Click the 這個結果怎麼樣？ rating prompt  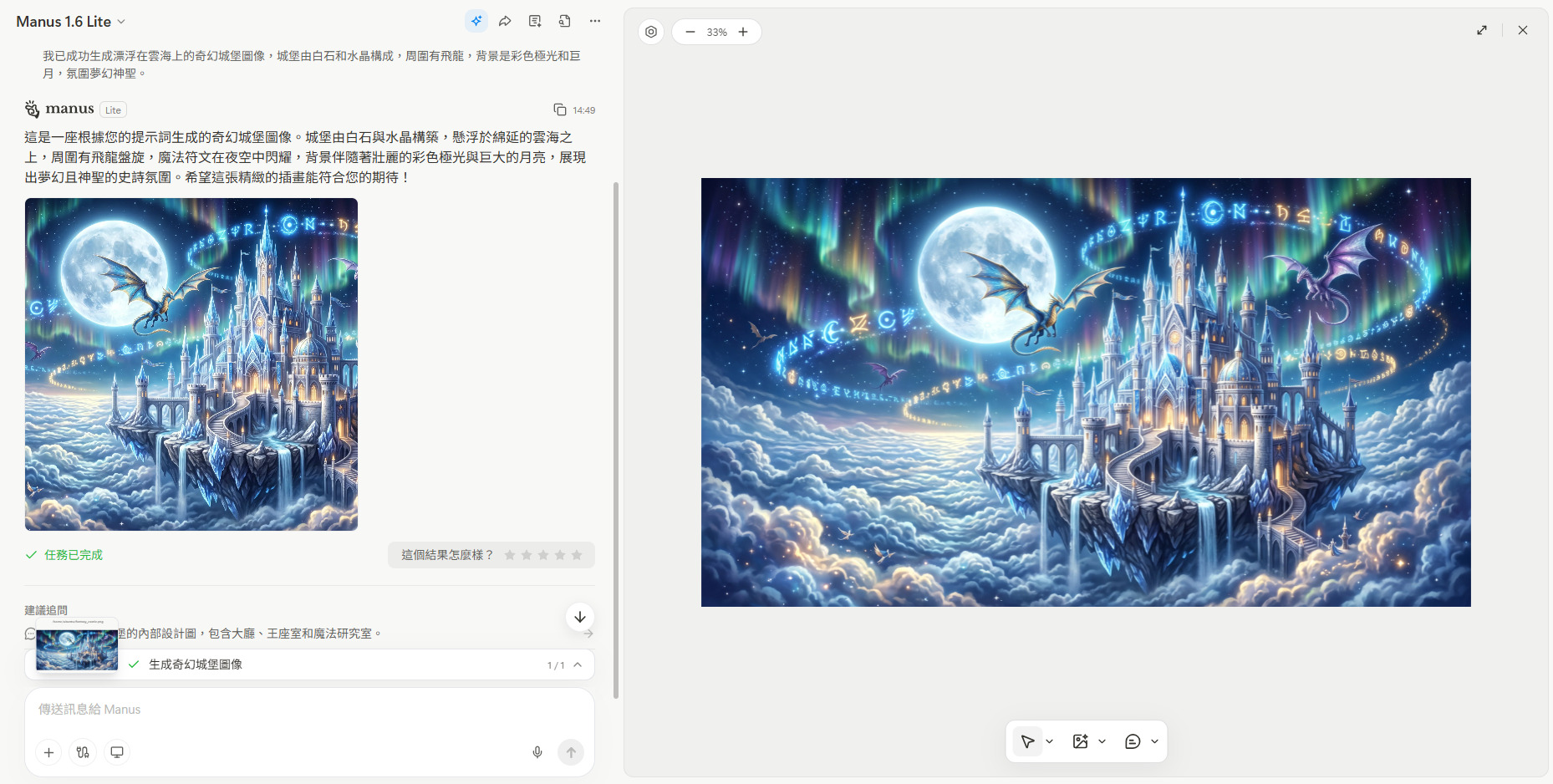coord(447,555)
